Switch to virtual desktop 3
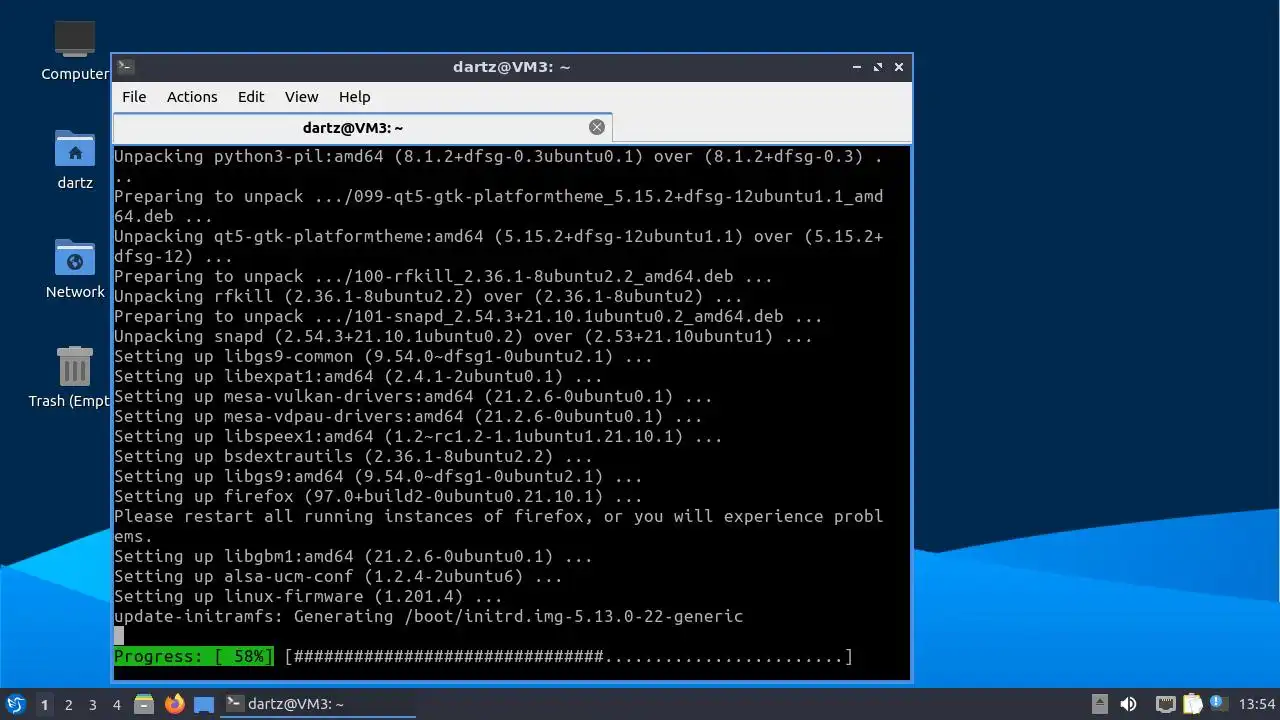The image size is (1280, 720). coord(92,704)
